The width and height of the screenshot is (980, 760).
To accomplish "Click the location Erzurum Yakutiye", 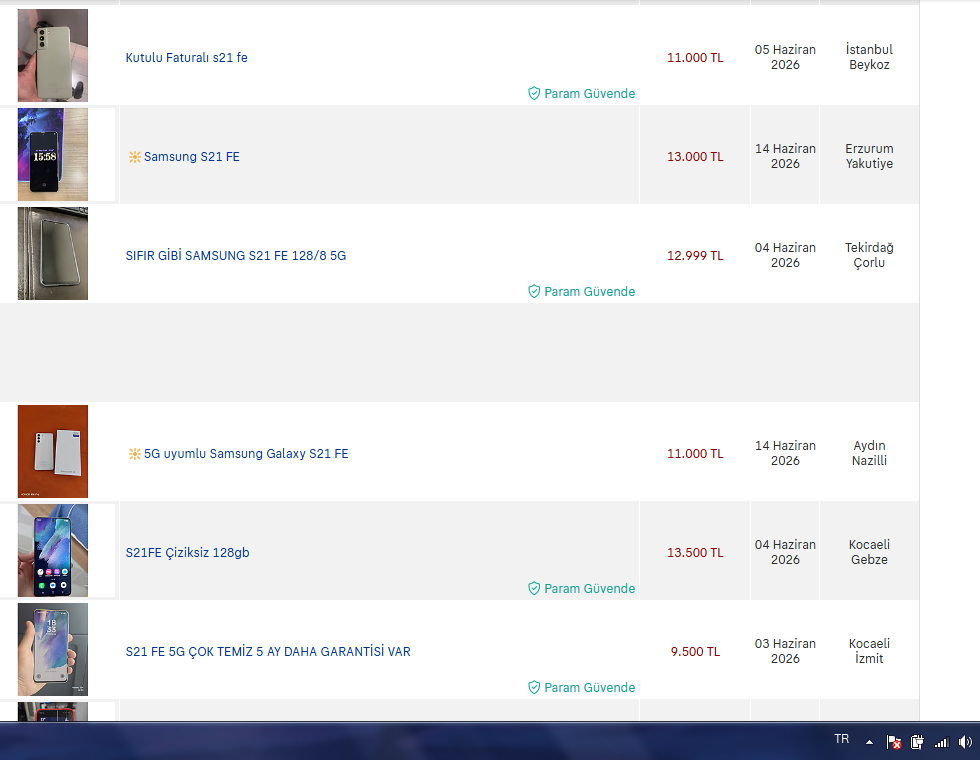I will pyautogui.click(x=869, y=156).
